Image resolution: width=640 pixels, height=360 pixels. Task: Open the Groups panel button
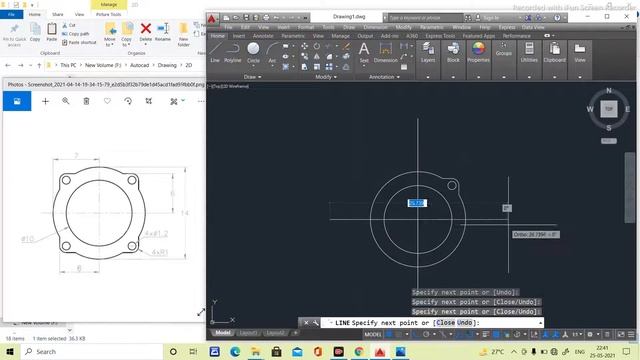click(x=504, y=49)
